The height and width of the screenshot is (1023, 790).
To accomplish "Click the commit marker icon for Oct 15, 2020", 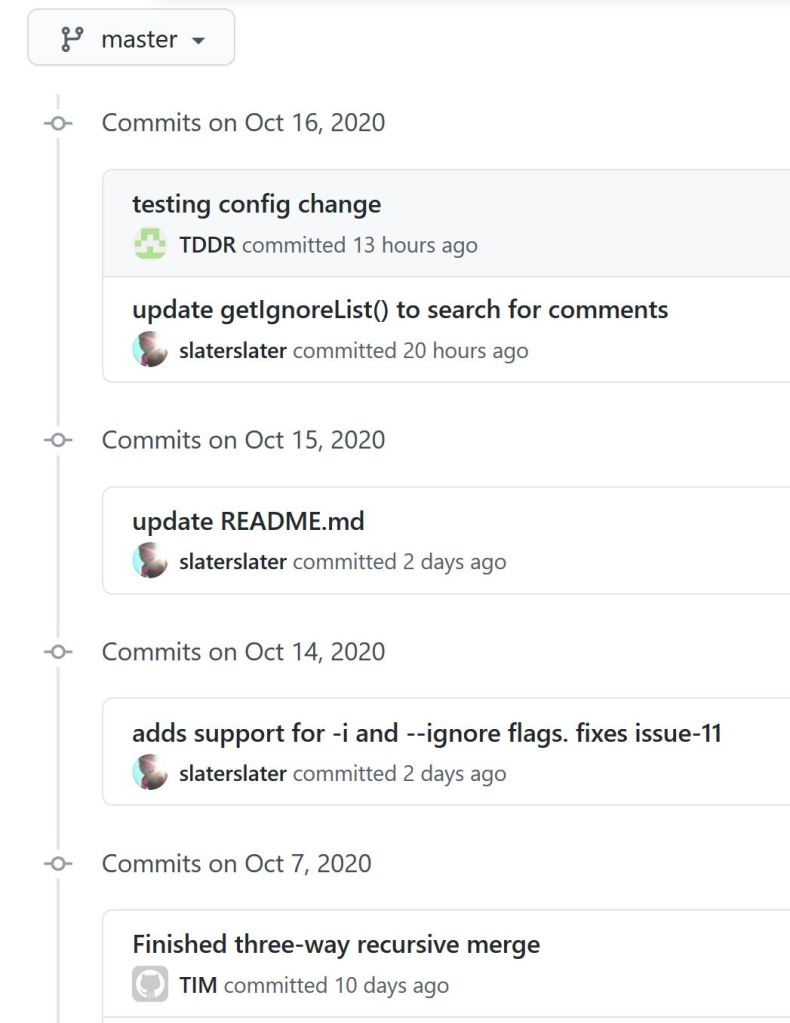I will pyautogui.click(x=58, y=440).
